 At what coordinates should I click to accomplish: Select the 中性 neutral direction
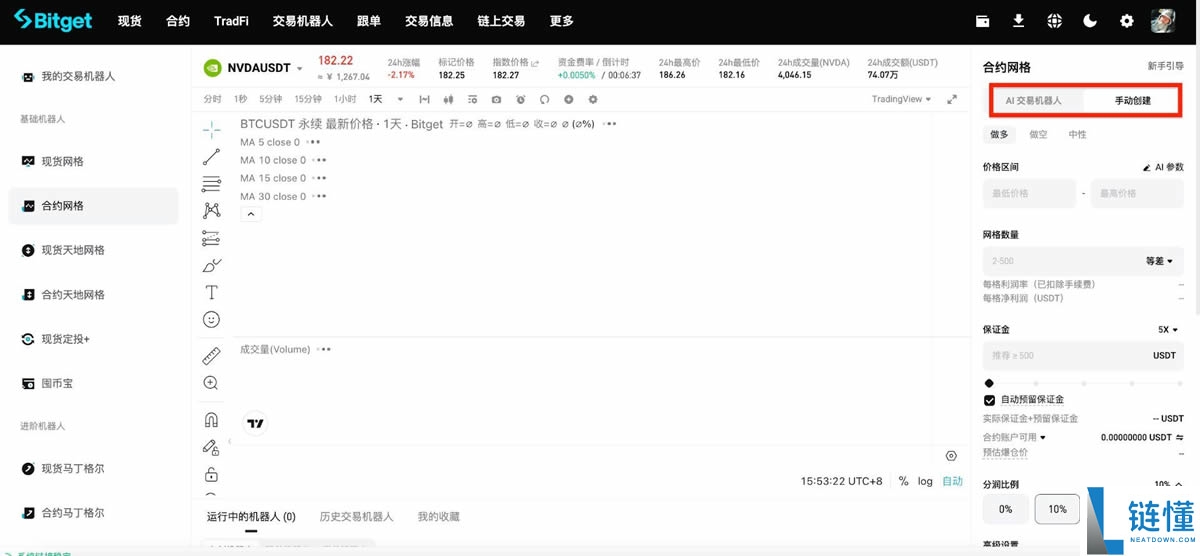(1077, 134)
